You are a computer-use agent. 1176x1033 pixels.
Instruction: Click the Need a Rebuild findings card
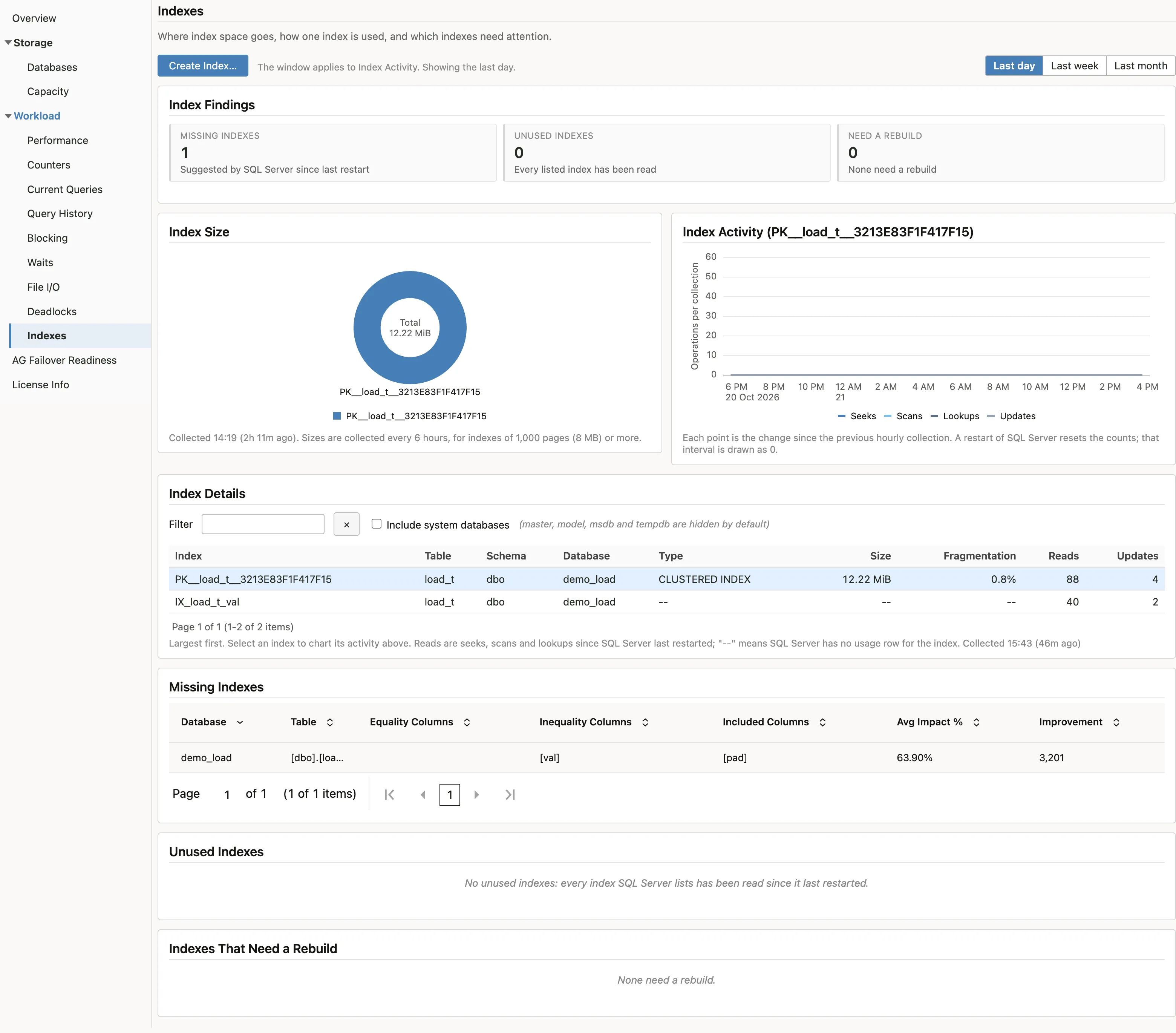(x=1000, y=153)
